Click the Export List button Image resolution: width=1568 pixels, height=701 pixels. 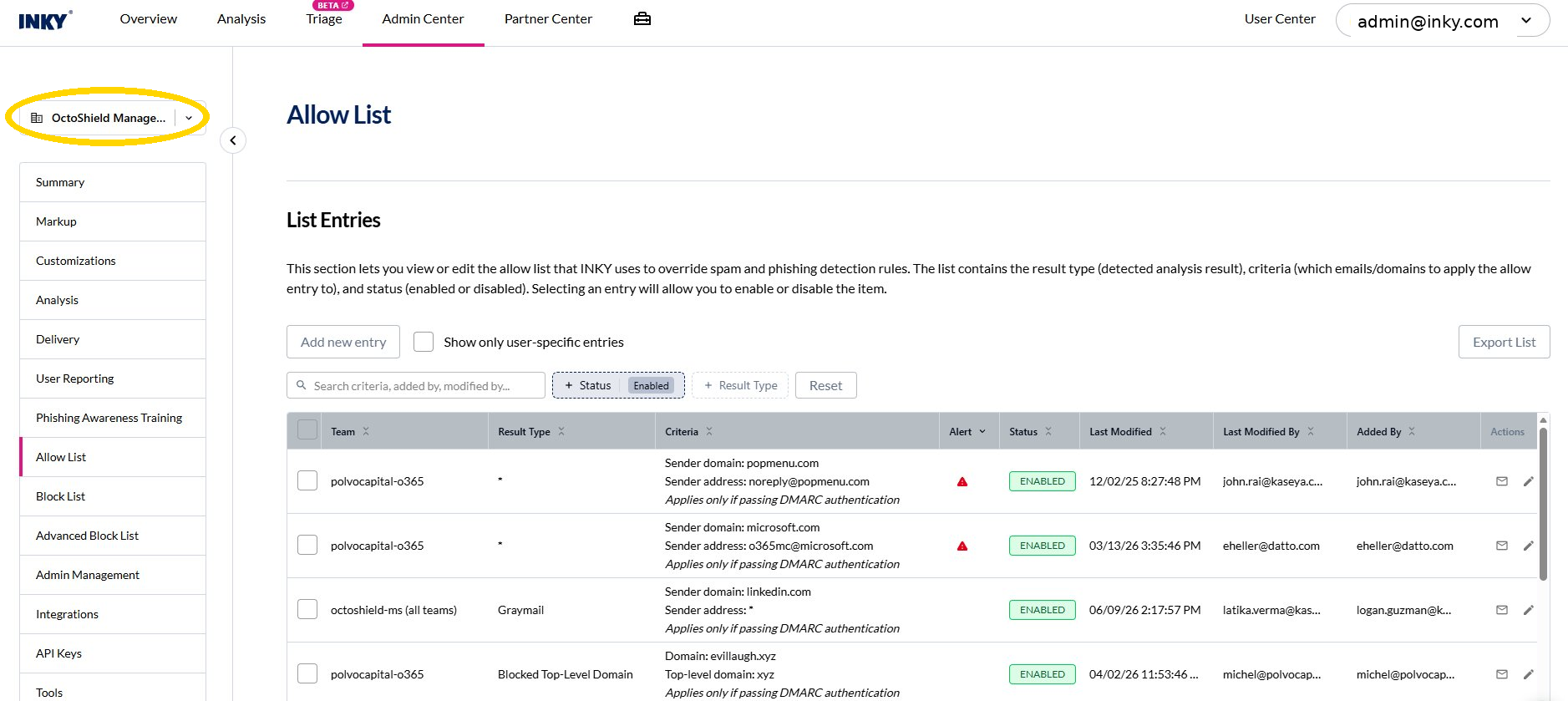(x=1504, y=342)
